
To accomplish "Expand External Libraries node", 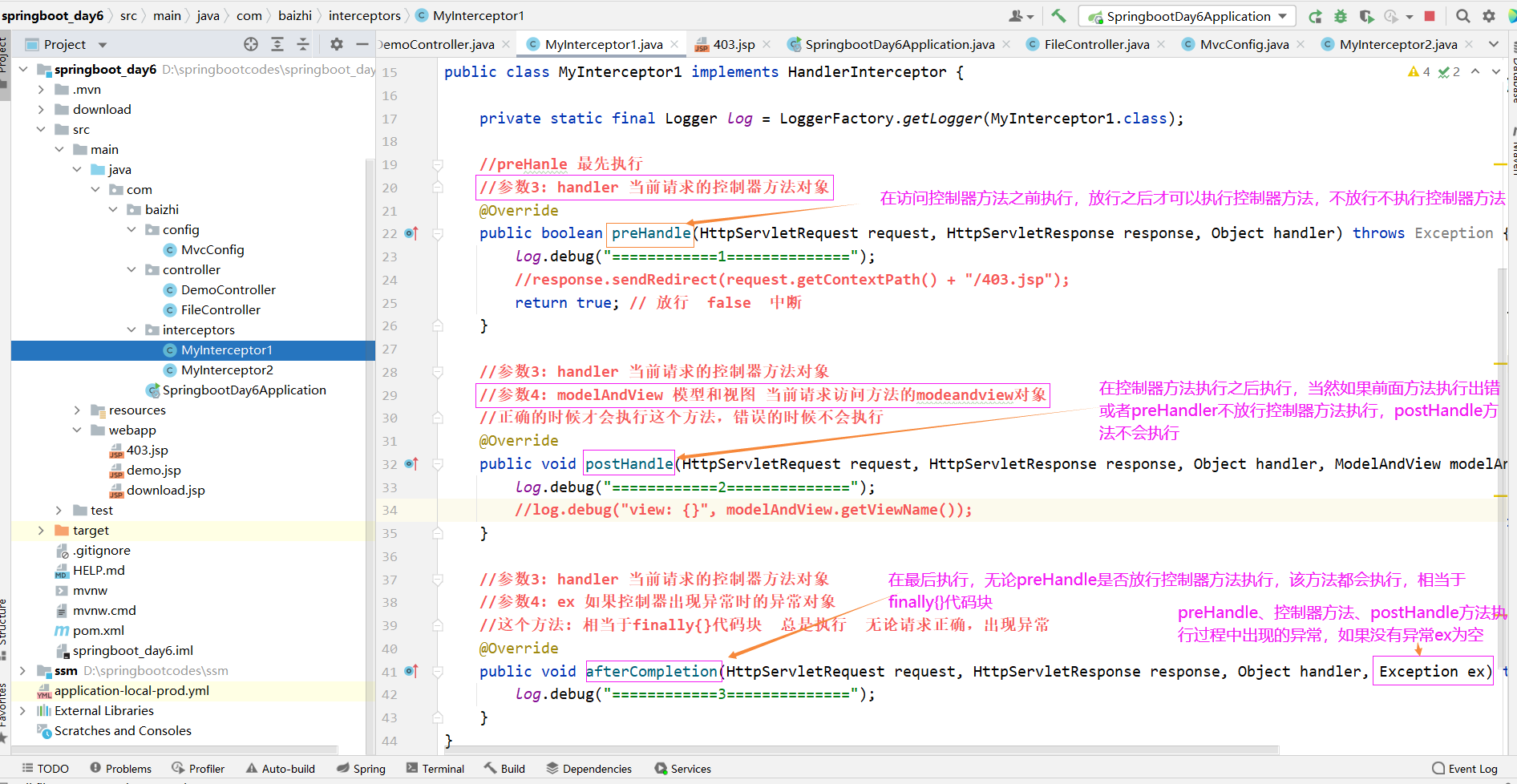I will pyautogui.click(x=23, y=710).
